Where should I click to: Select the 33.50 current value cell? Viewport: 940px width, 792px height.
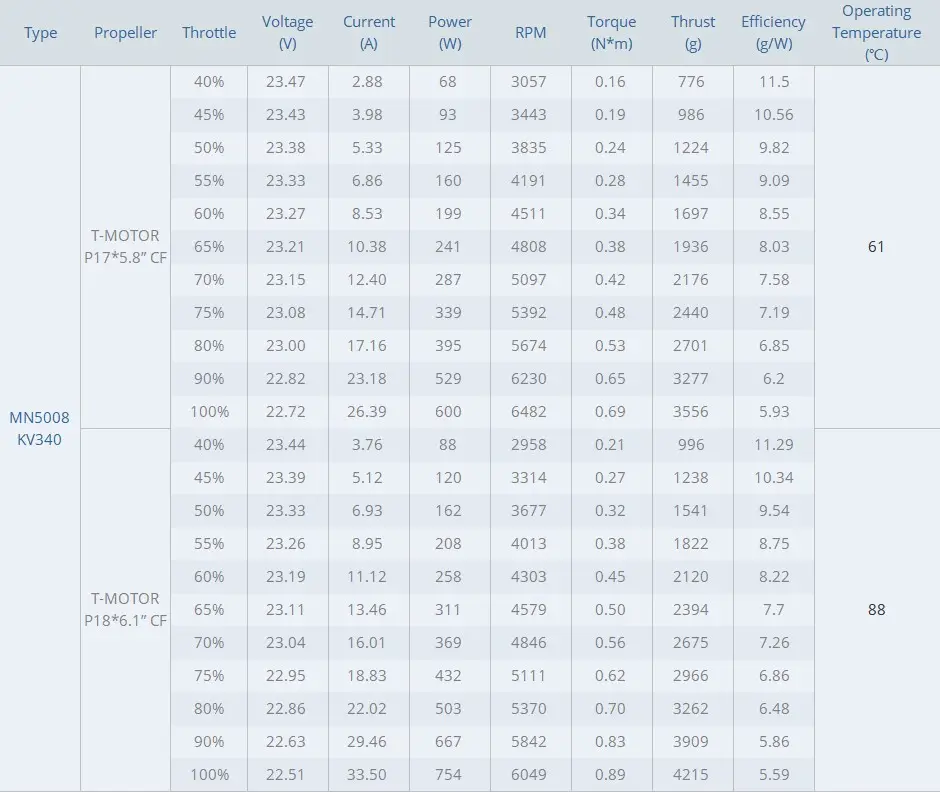point(368,774)
